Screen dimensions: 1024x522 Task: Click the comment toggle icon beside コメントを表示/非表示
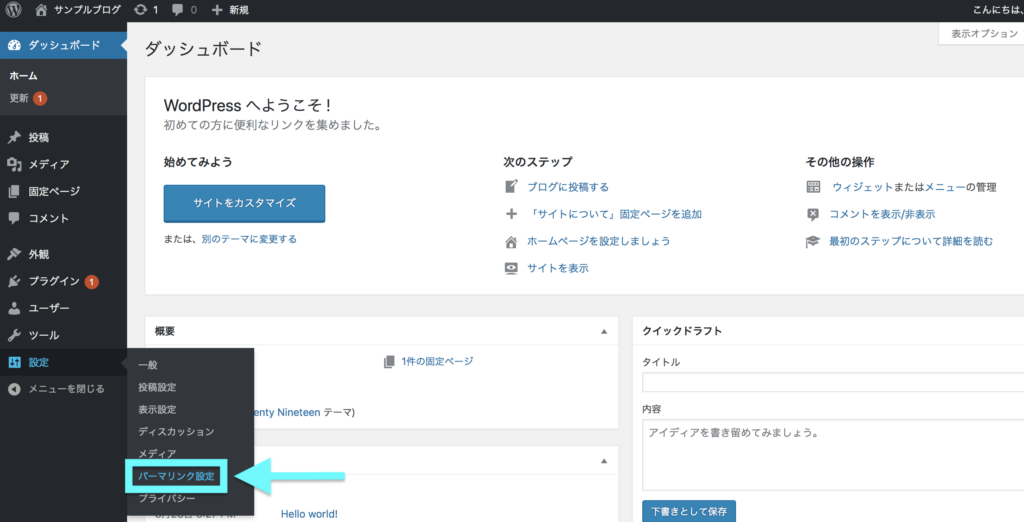(812, 214)
